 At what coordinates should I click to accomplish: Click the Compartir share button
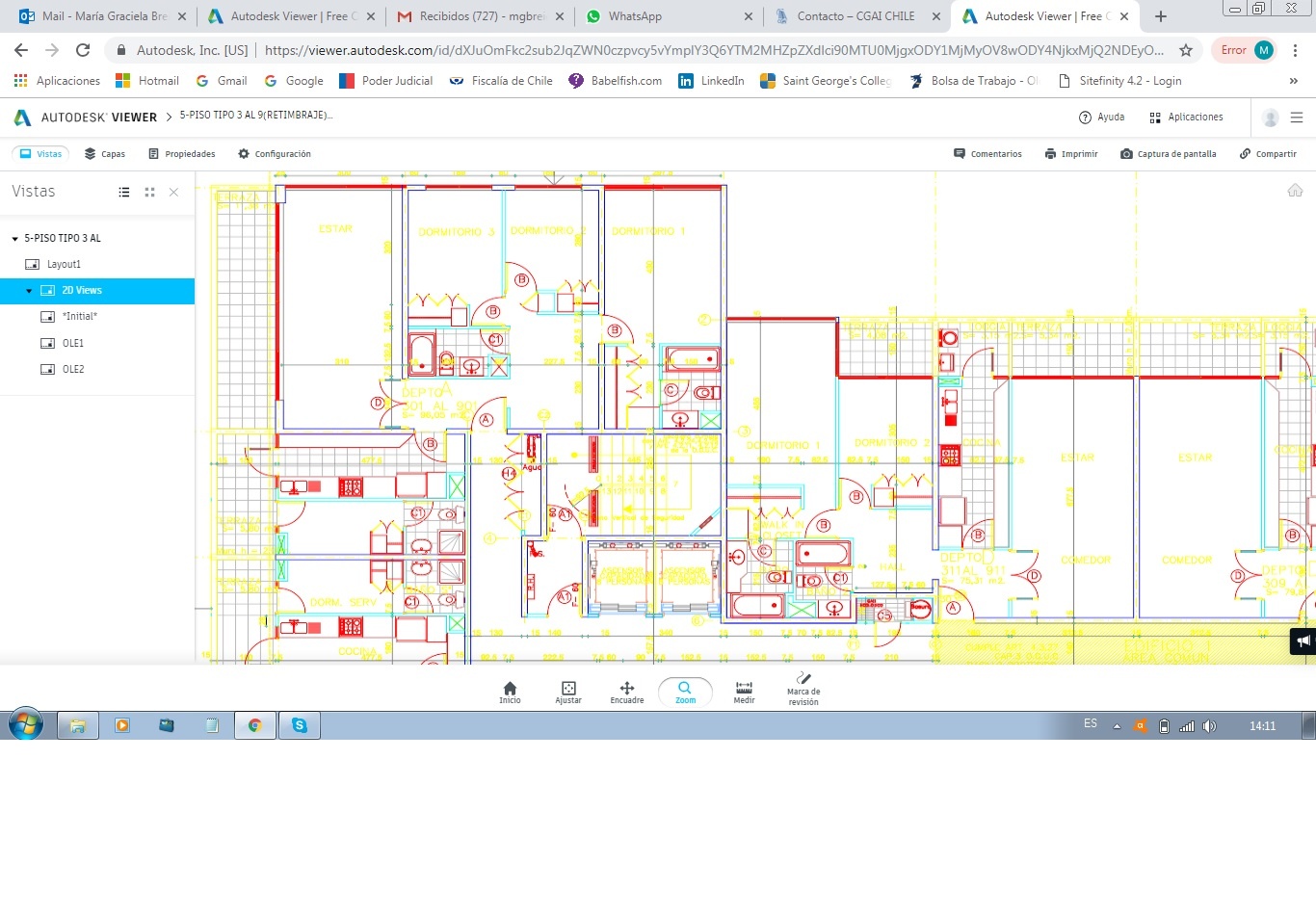1268,154
